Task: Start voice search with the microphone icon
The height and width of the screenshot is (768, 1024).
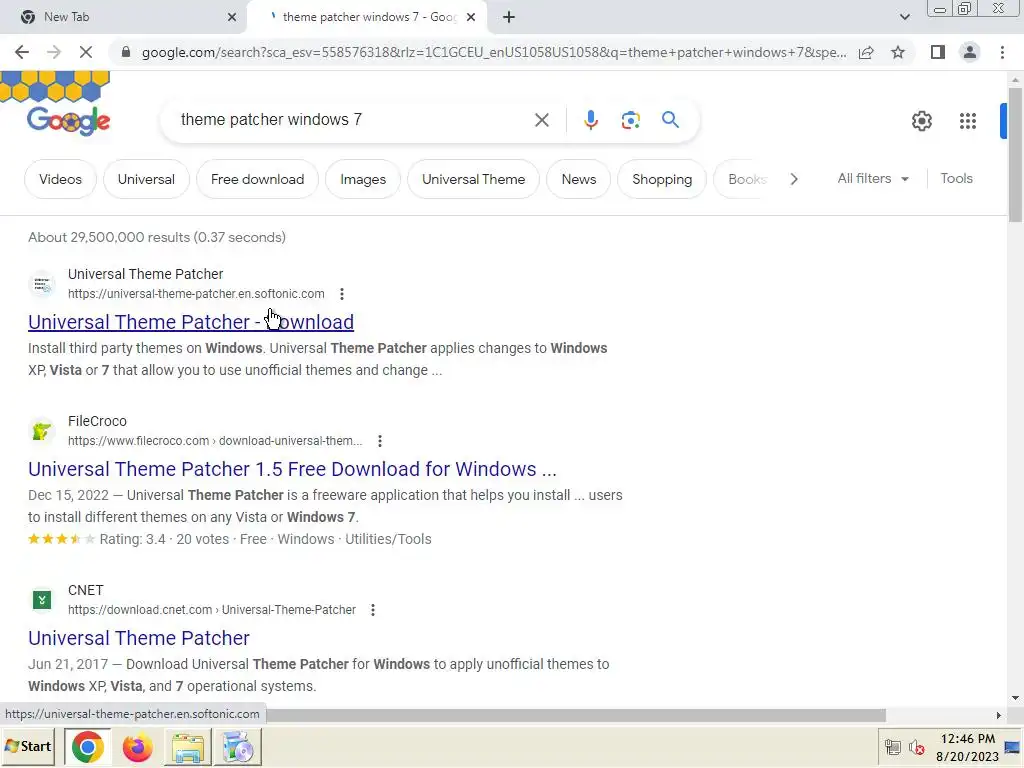Action: 590,120
